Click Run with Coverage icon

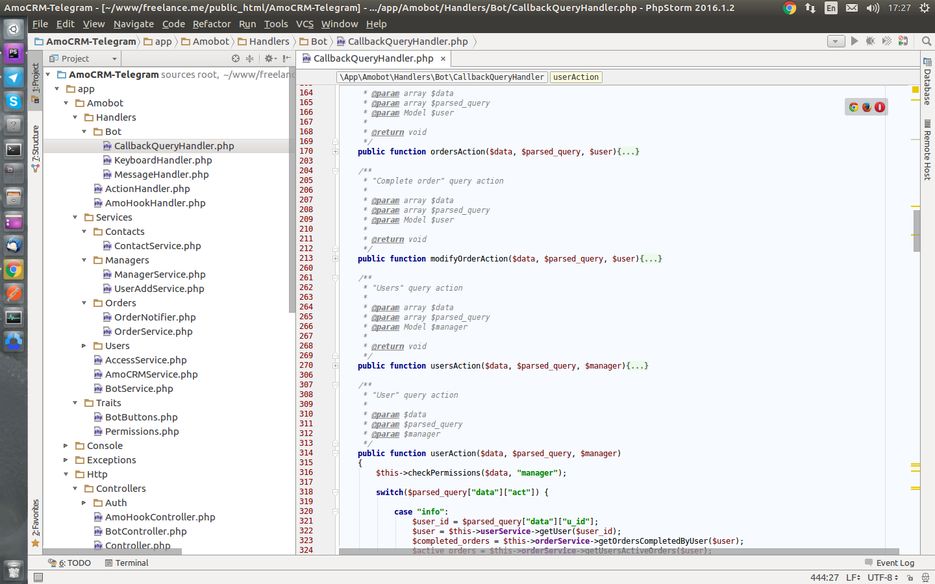(887, 41)
